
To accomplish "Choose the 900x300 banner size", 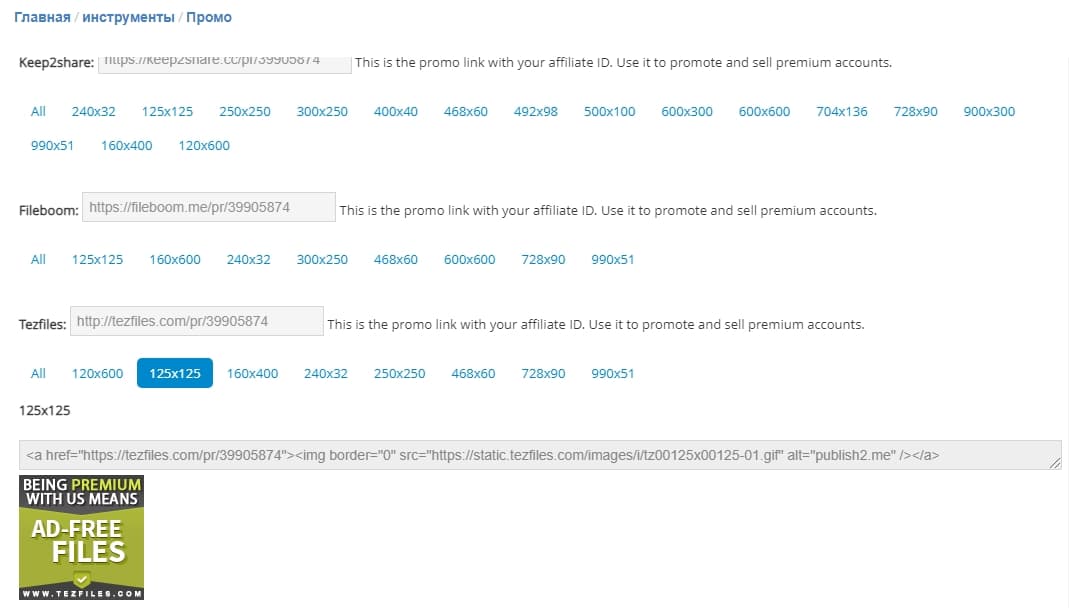I will (x=989, y=111).
